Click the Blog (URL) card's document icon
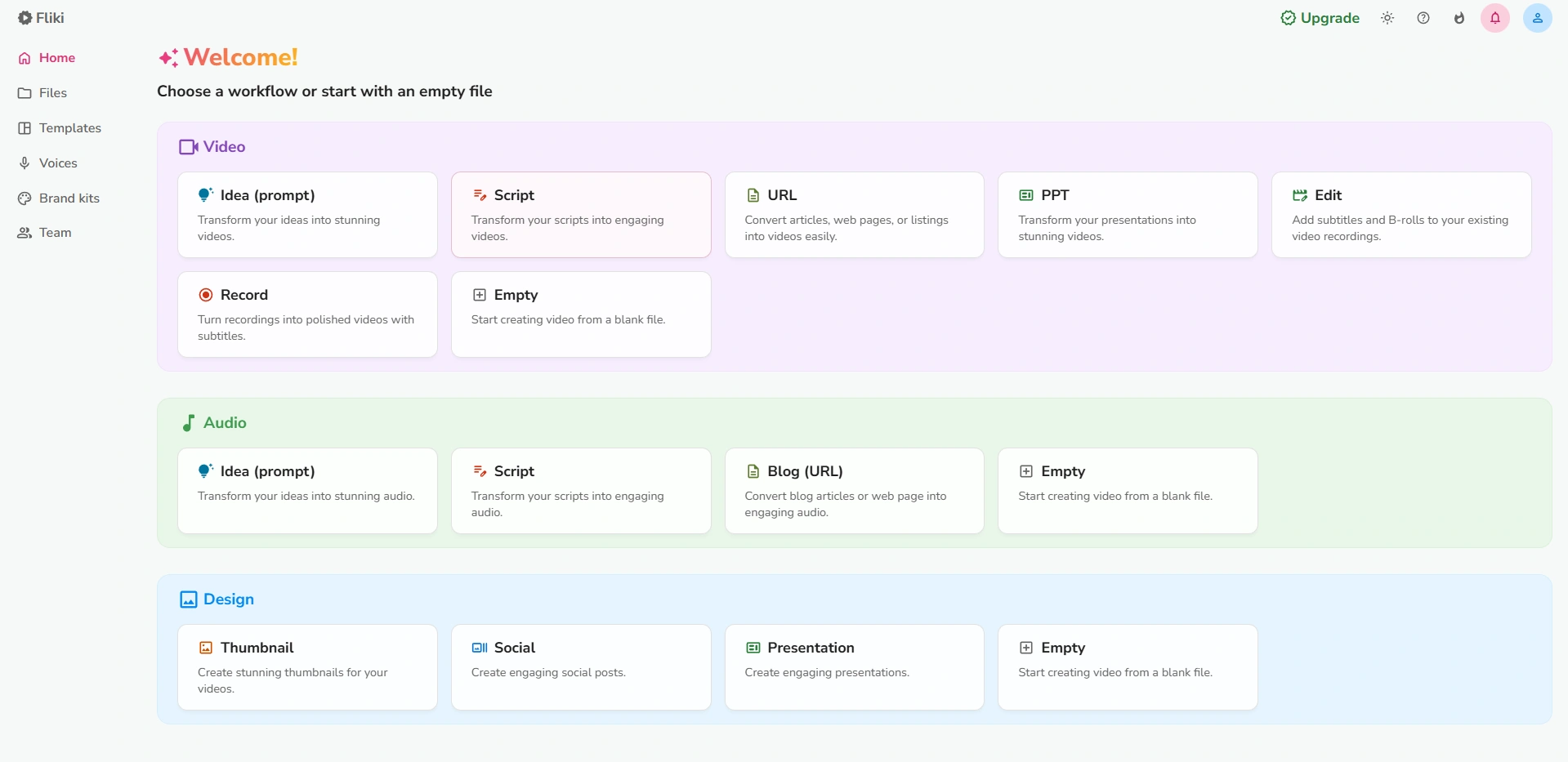This screenshot has height=762, width=1568. [x=753, y=471]
